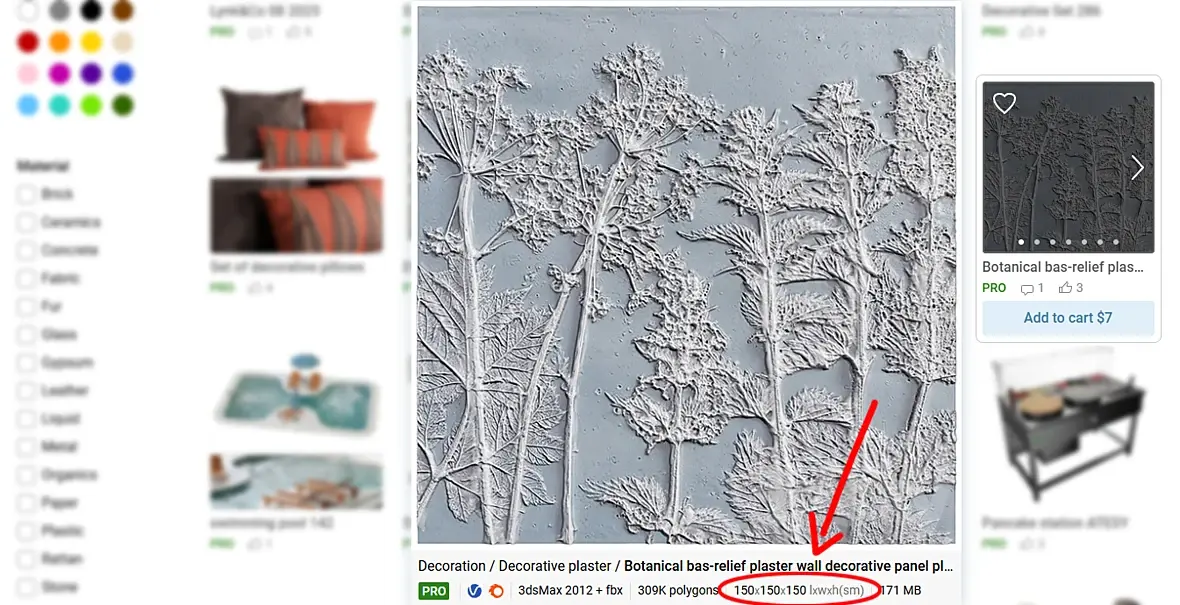Pick the red color swatch filter
This screenshot has width=1180, height=605.
[x=28, y=42]
